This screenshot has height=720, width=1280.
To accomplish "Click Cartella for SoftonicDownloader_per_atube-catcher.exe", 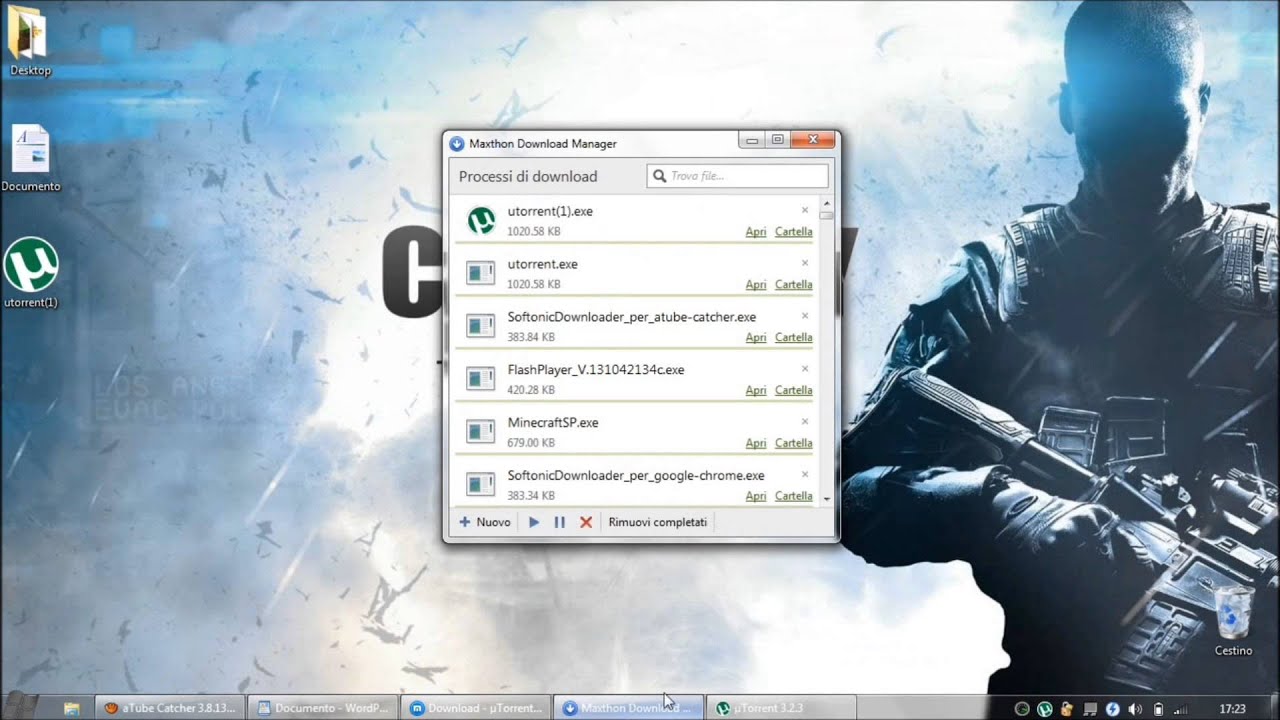I will [794, 337].
